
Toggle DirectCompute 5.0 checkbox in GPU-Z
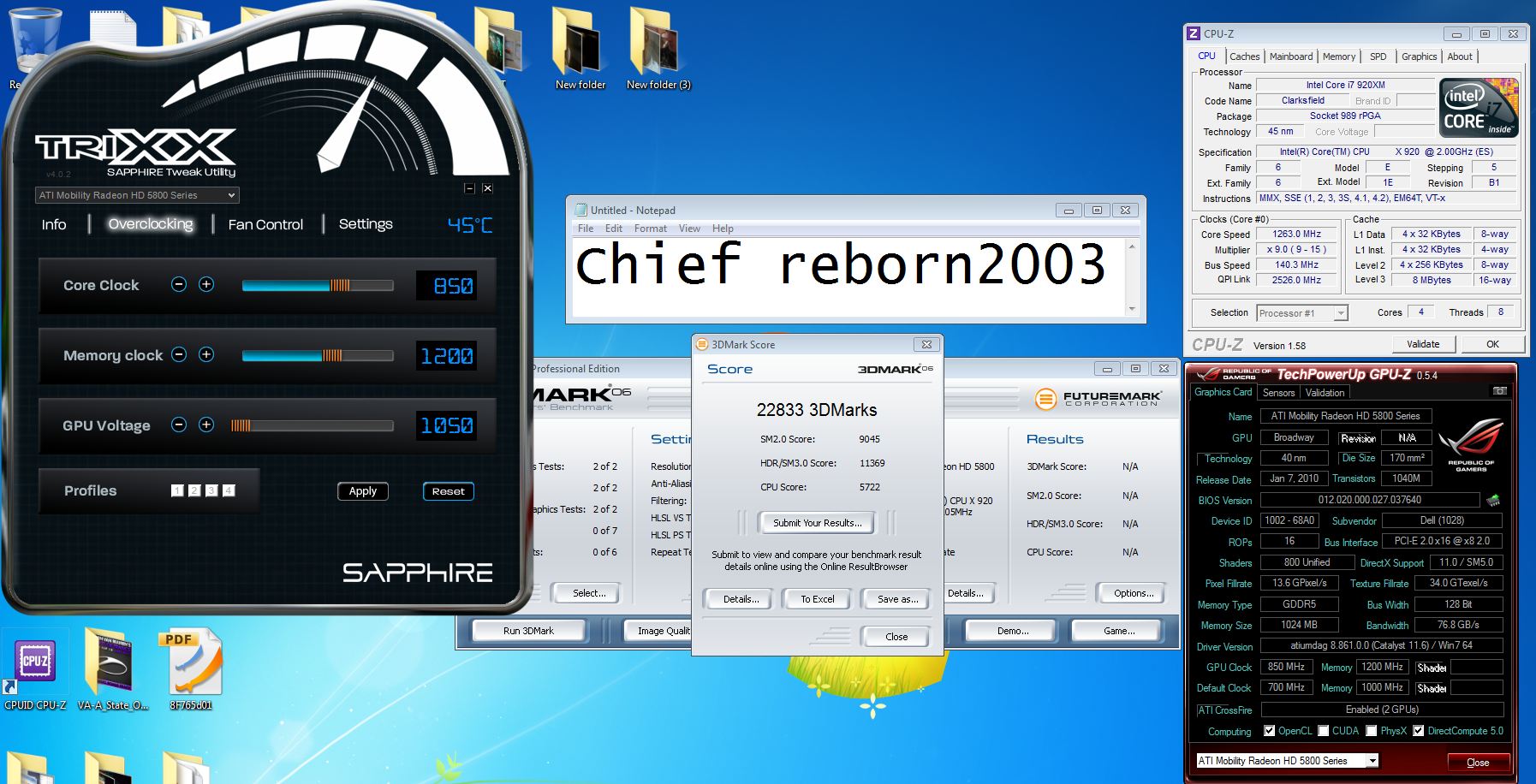coord(1419,731)
